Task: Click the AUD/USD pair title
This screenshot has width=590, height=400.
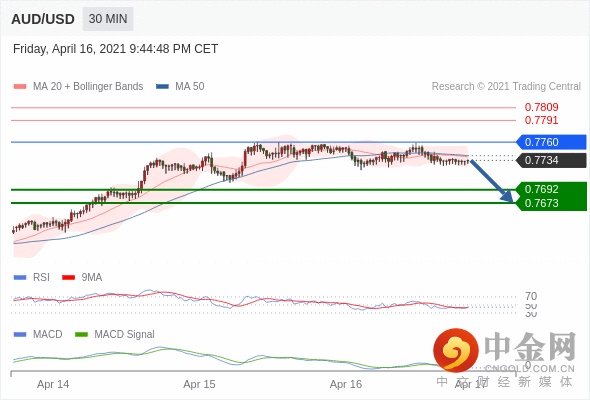Action: [x=43, y=19]
